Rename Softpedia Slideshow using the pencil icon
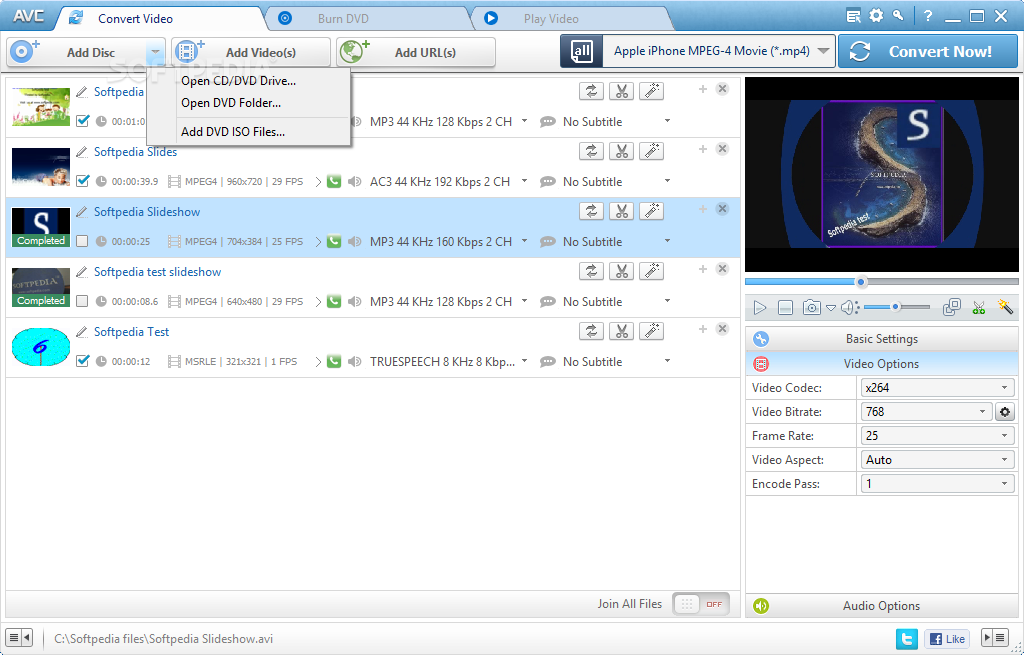The width and height of the screenshot is (1024, 655). tap(82, 212)
